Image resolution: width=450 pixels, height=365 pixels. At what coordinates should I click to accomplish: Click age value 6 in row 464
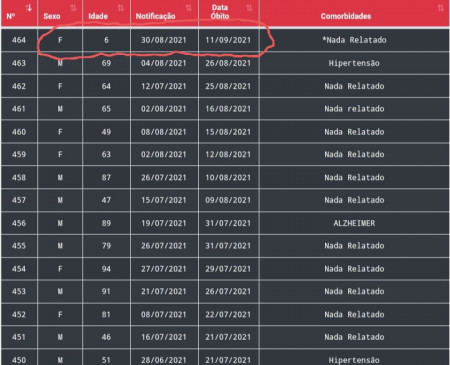(x=106, y=40)
